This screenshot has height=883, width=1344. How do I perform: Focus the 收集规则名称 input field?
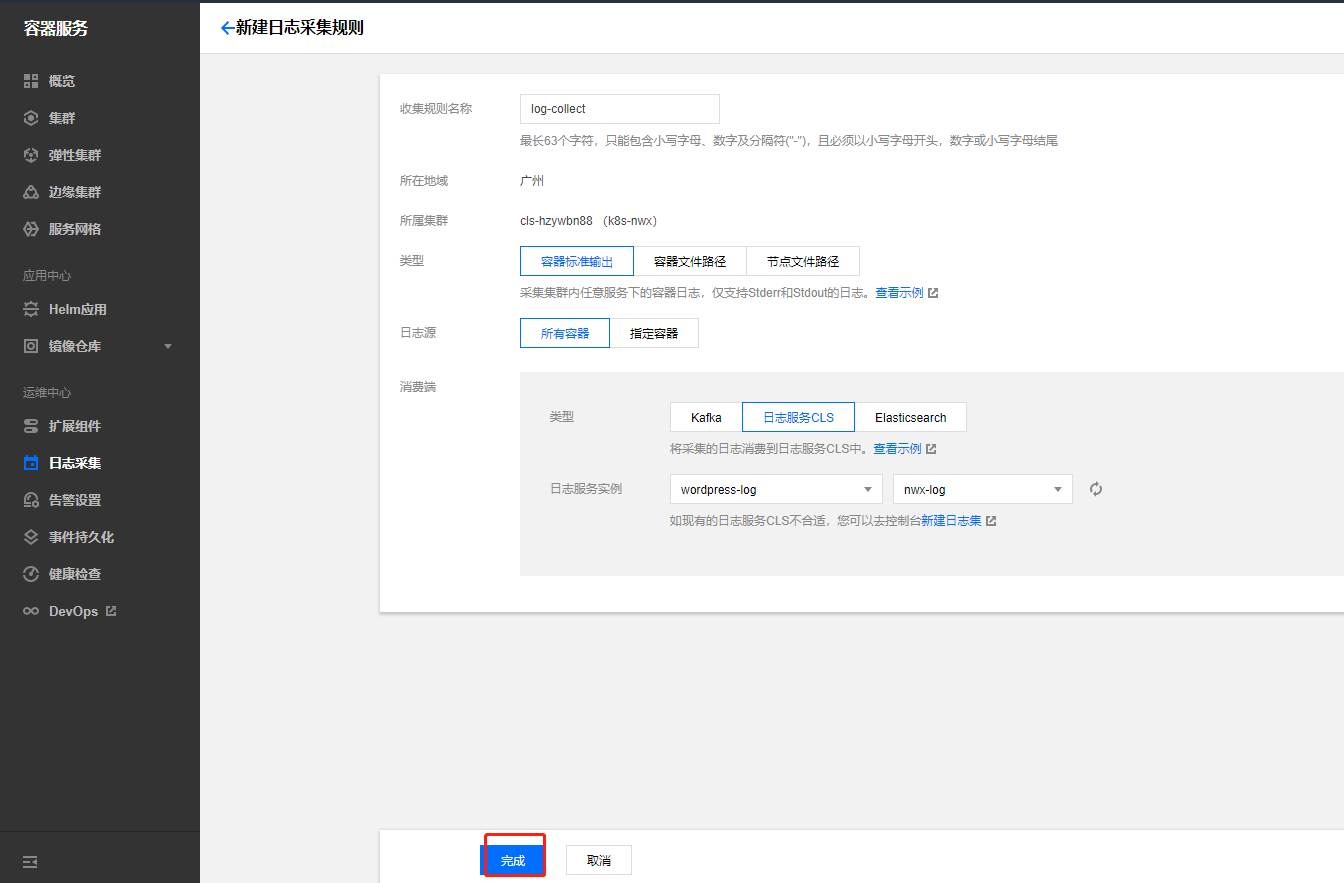click(x=620, y=109)
